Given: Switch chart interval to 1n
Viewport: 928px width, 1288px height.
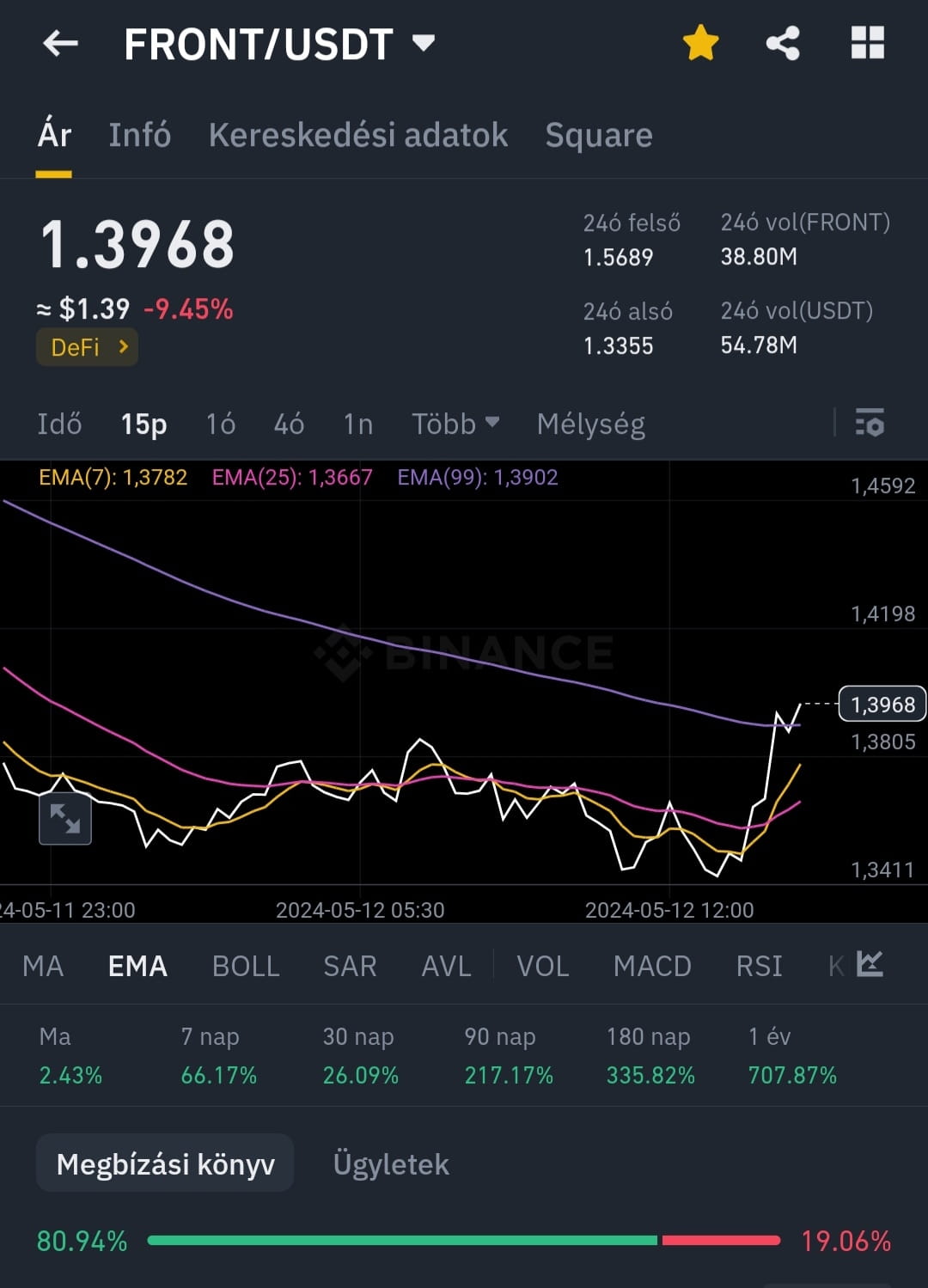Looking at the screenshot, I should [x=357, y=424].
